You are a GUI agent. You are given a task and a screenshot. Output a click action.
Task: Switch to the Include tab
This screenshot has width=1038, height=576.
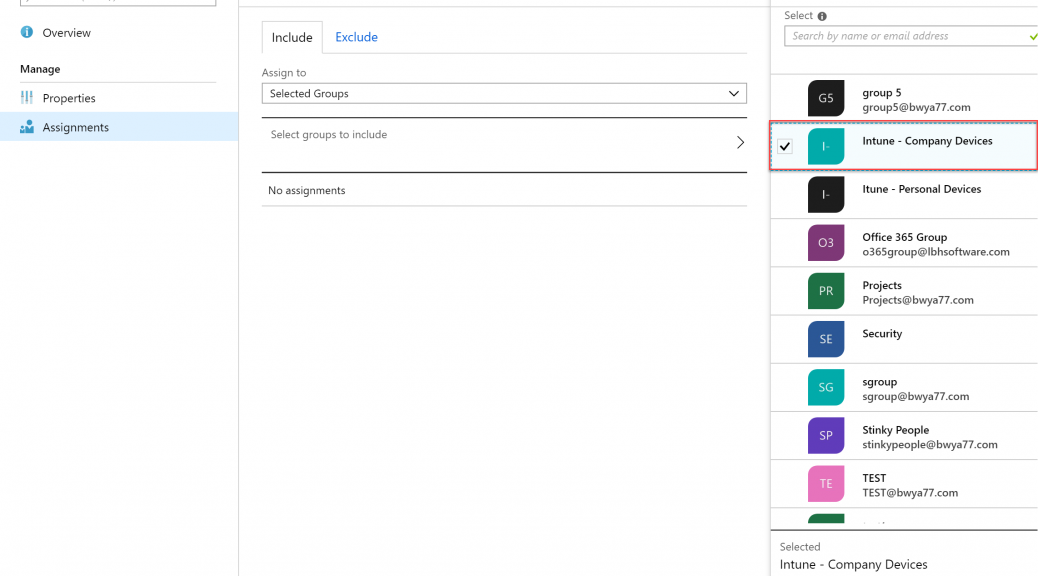[292, 37]
